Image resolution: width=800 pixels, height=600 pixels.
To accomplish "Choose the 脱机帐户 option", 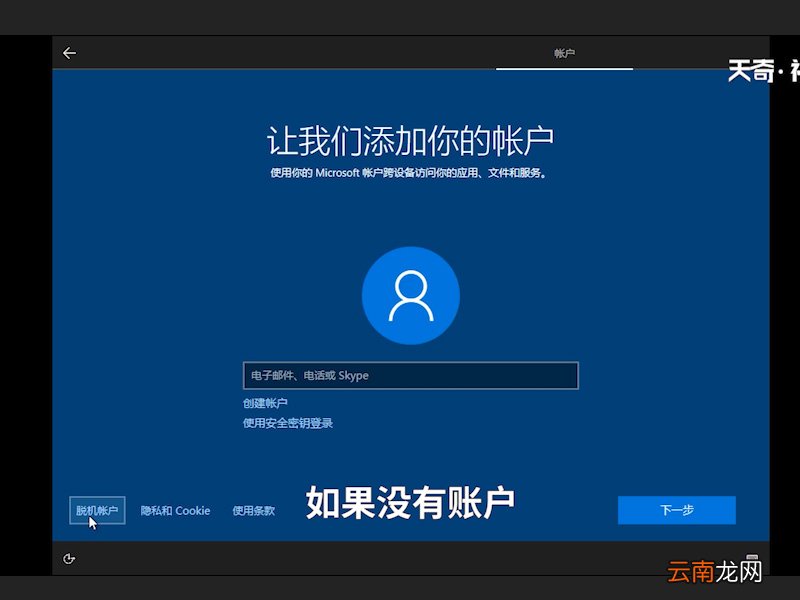I will pos(97,510).
